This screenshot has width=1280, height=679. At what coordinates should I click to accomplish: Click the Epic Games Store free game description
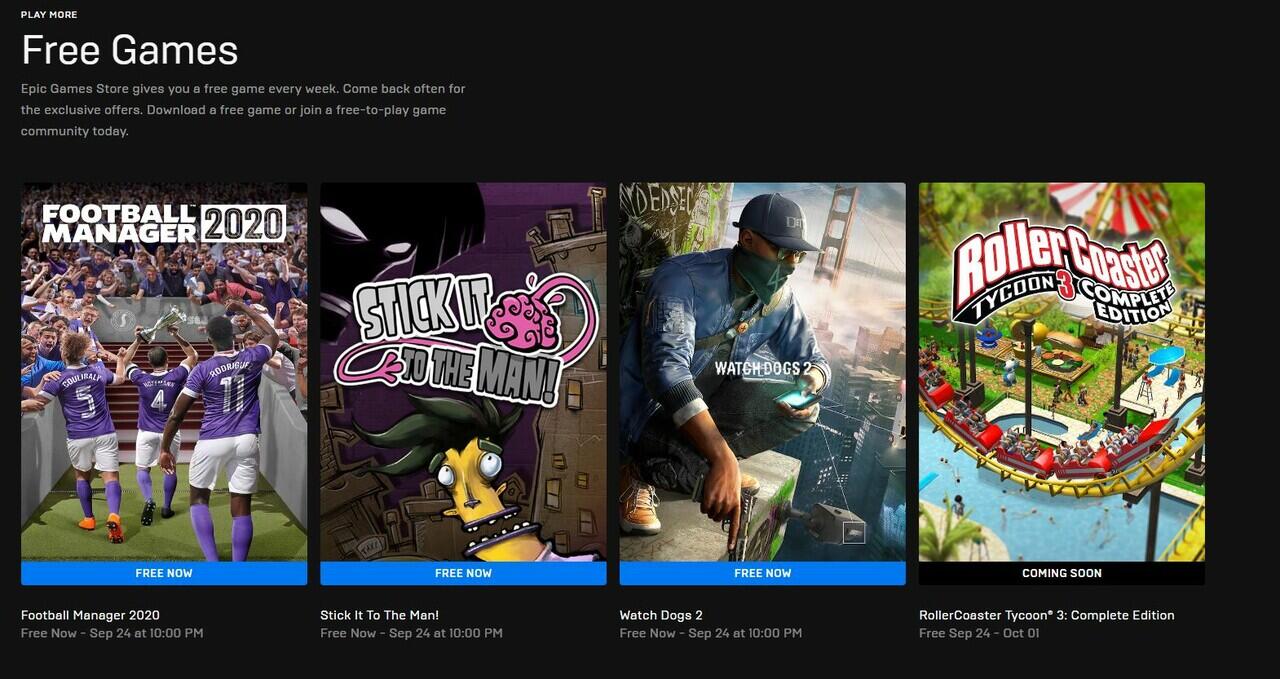coord(243,110)
